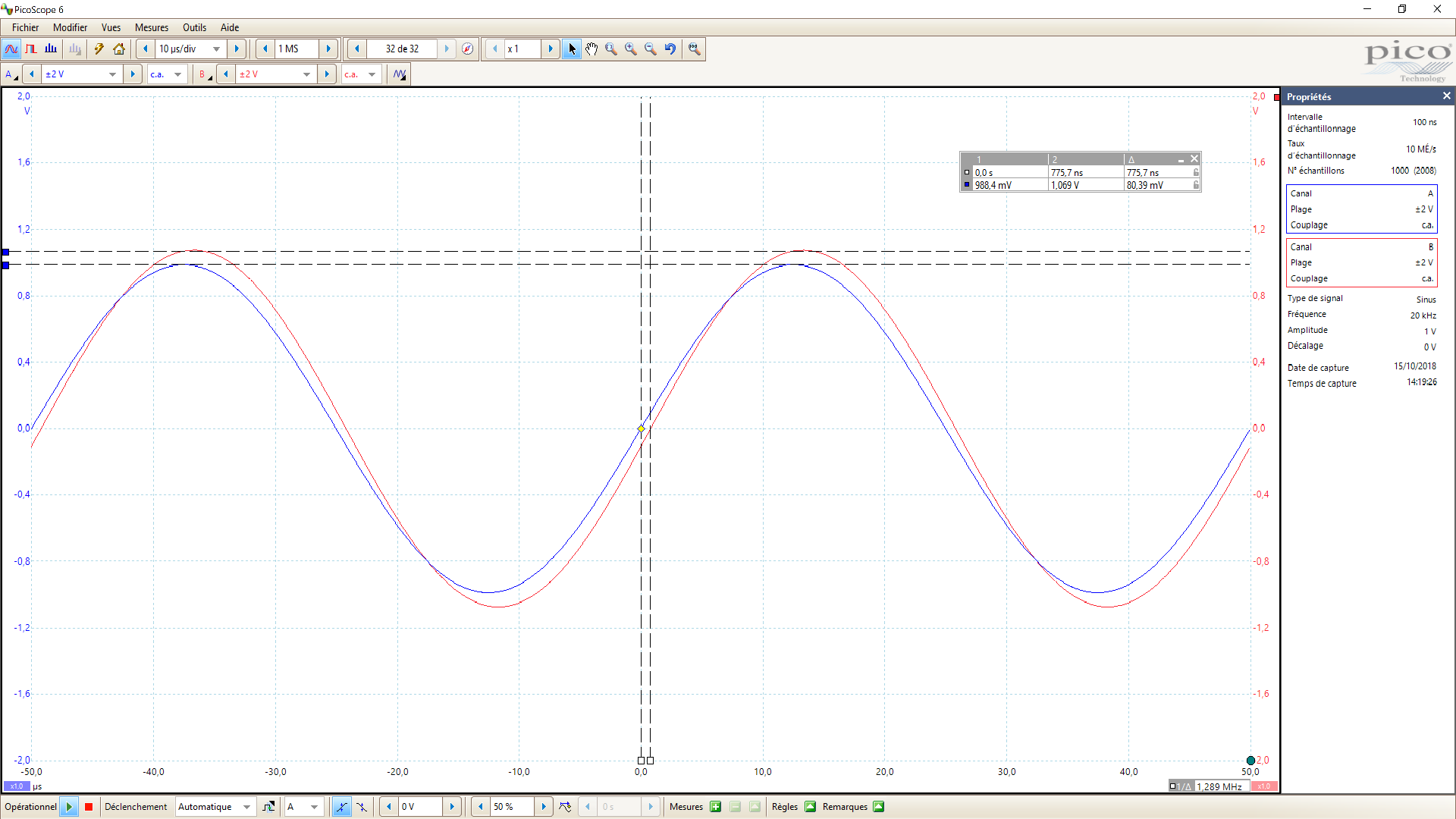
Task: Click the trigger threshold 0 V field
Action: point(421,807)
